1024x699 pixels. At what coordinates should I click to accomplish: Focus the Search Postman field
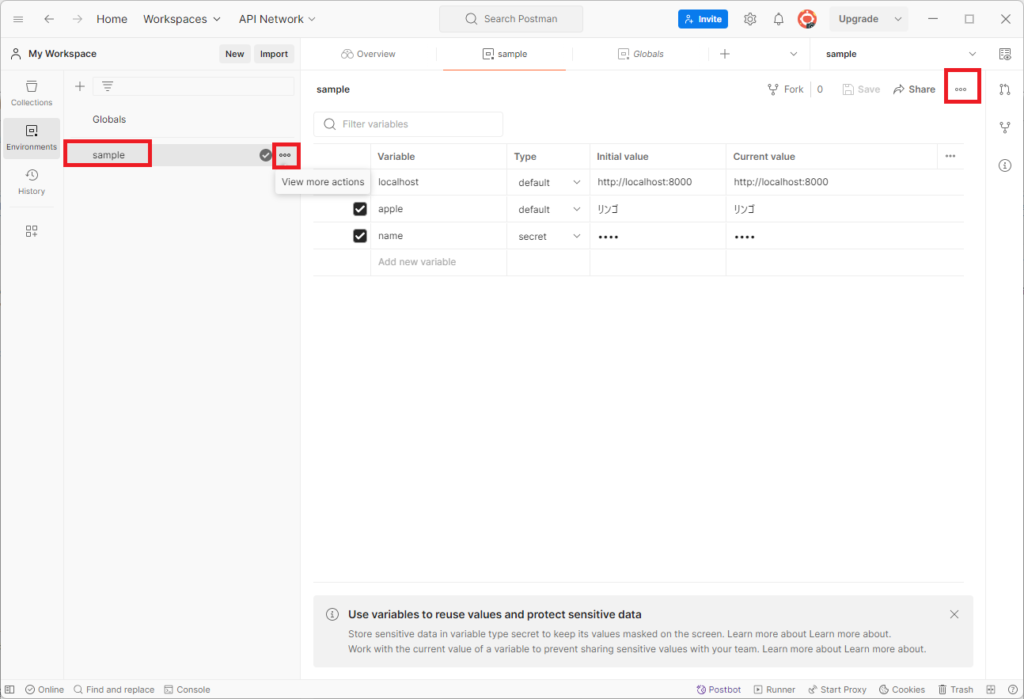click(511, 19)
